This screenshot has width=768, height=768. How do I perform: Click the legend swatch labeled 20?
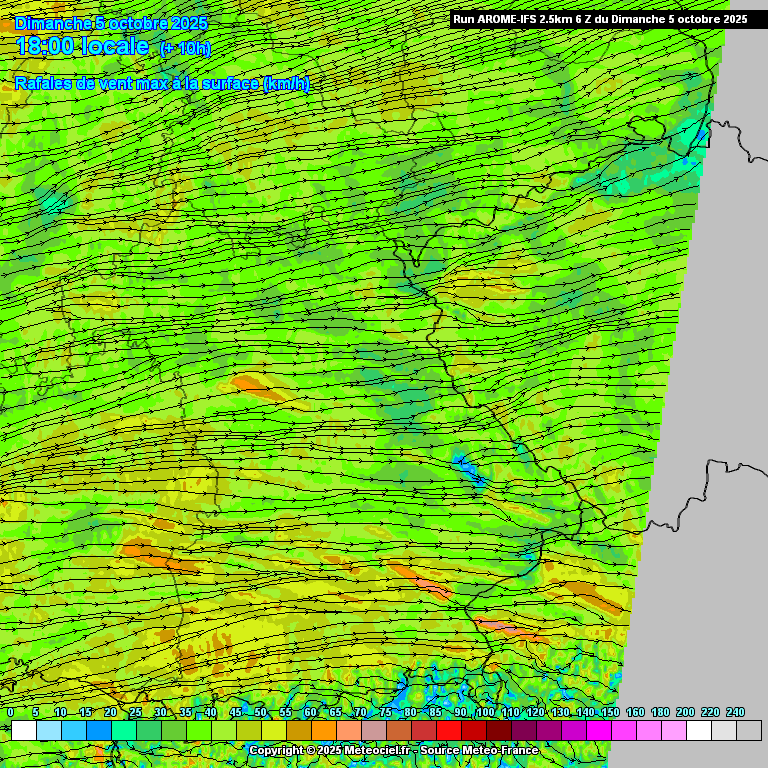point(123,731)
